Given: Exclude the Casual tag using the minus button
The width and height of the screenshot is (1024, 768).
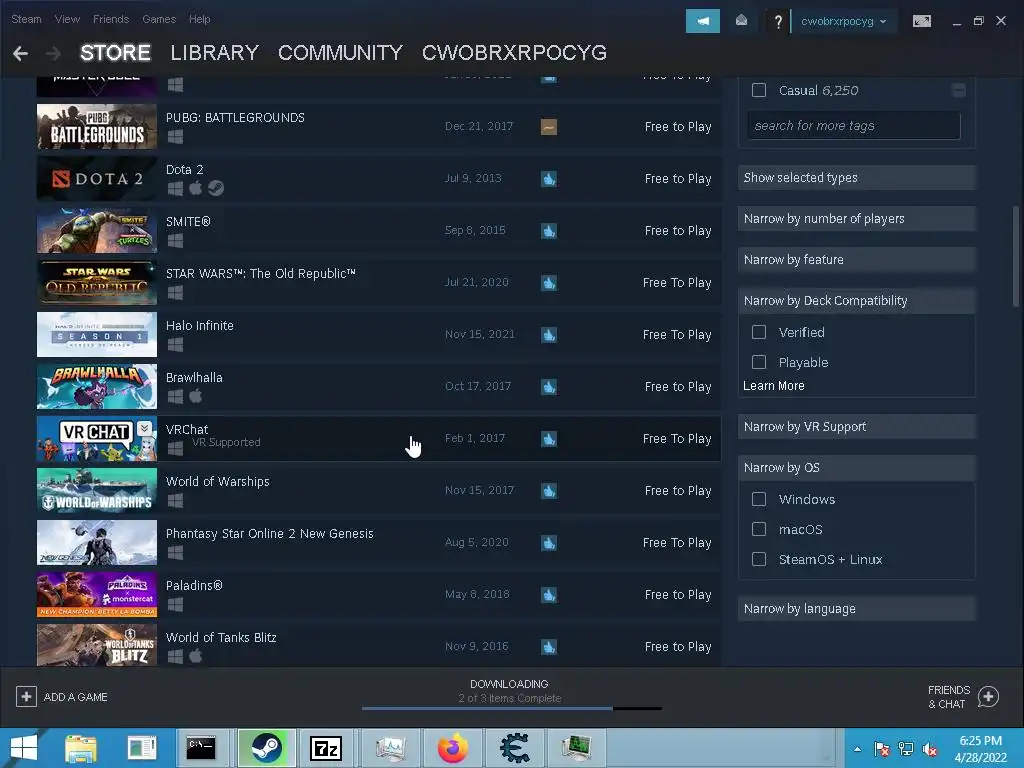Looking at the screenshot, I should [x=959, y=90].
